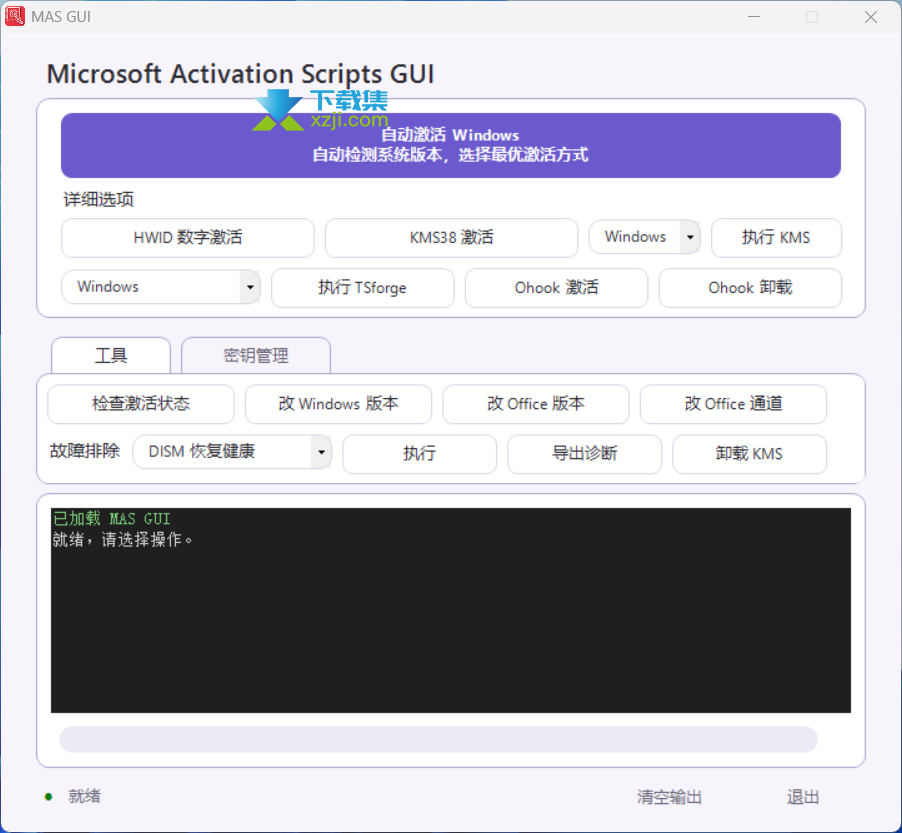The height and width of the screenshot is (833, 902).
Task: Click 改 Office 版本 button
Action: tap(536, 404)
